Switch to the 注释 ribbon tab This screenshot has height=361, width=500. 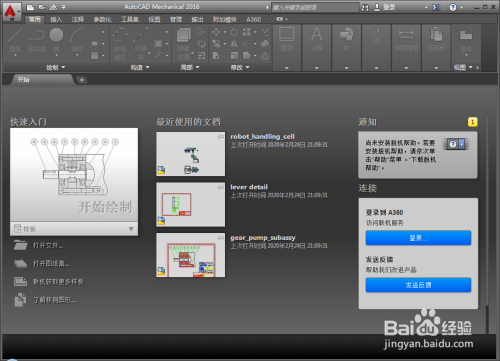pyautogui.click(x=78, y=19)
